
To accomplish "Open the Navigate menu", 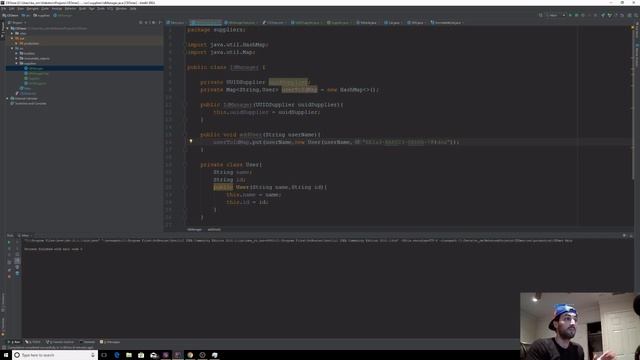I will coord(32,9).
